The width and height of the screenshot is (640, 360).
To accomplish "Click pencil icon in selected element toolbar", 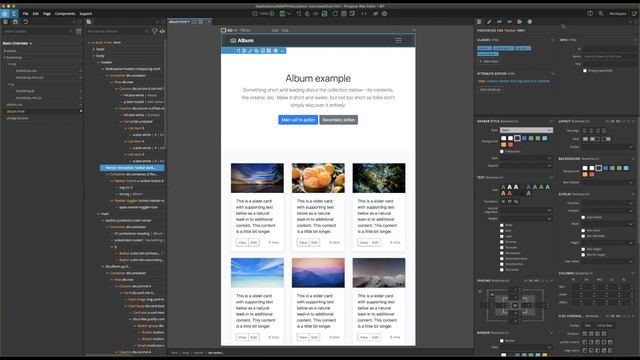I will [x=250, y=51].
